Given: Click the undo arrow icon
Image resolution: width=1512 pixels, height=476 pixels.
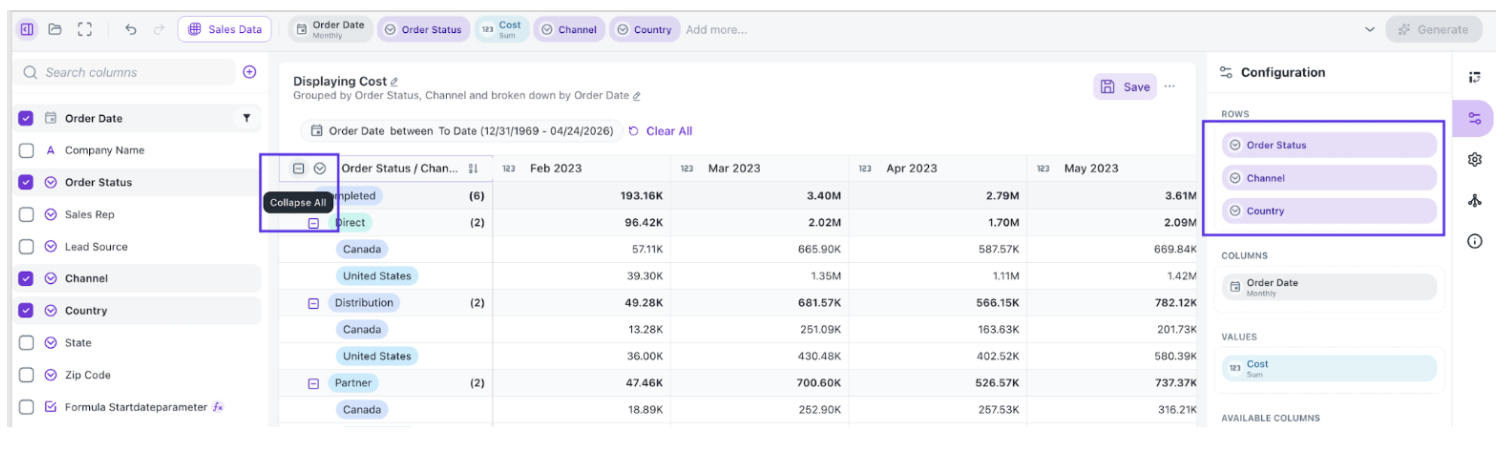Looking at the screenshot, I should [131, 30].
